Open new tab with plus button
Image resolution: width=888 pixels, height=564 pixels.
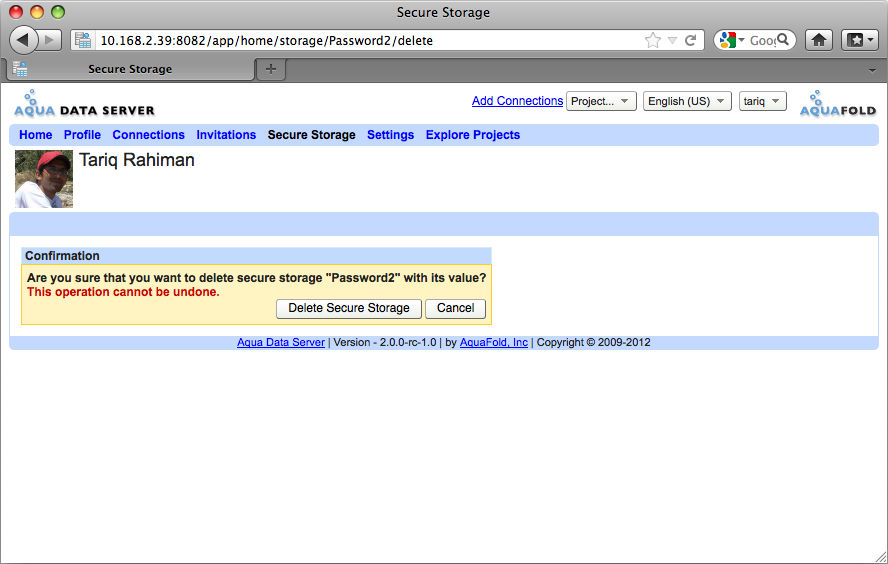click(x=271, y=69)
